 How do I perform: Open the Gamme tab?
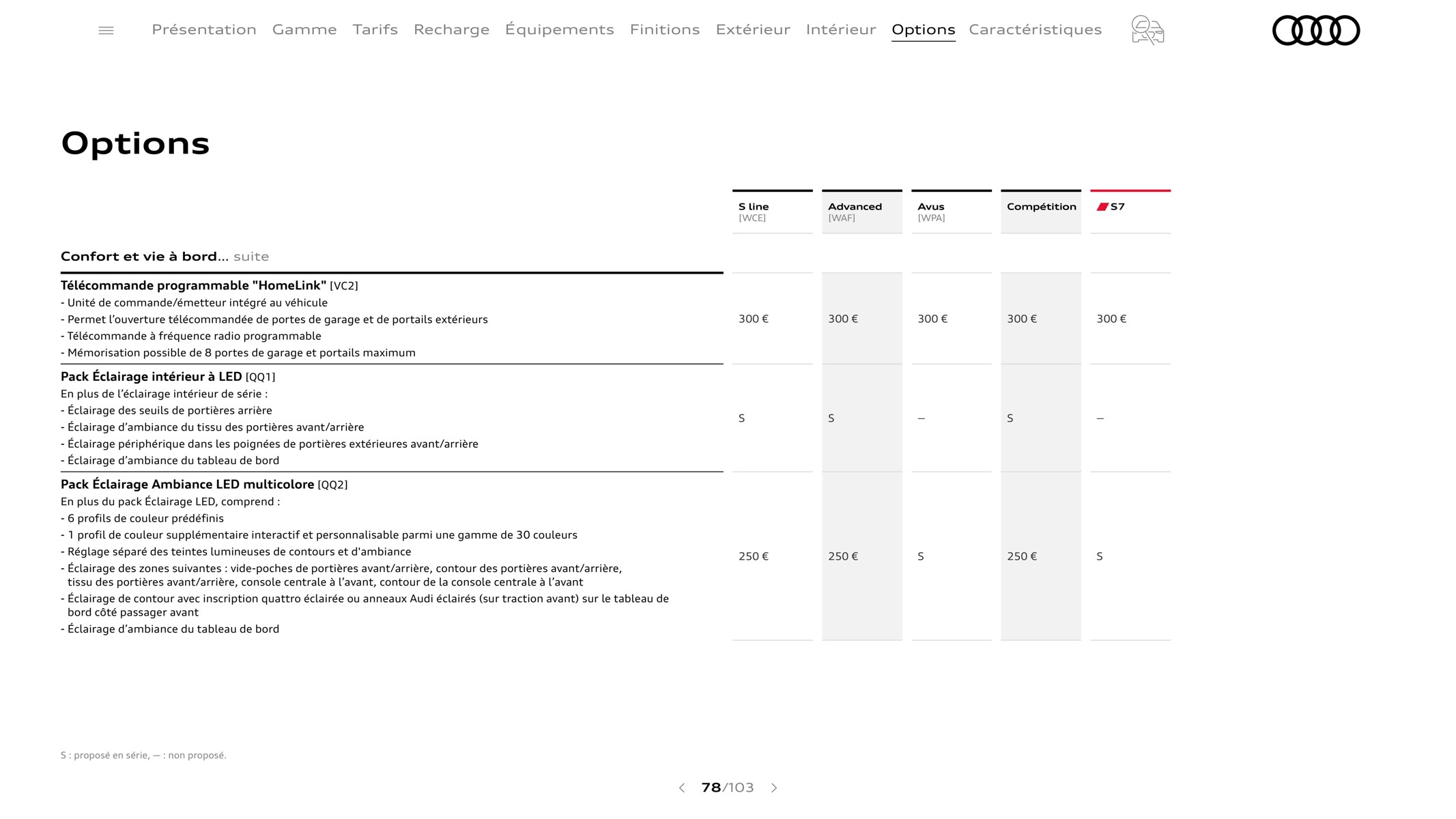coord(304,29)
